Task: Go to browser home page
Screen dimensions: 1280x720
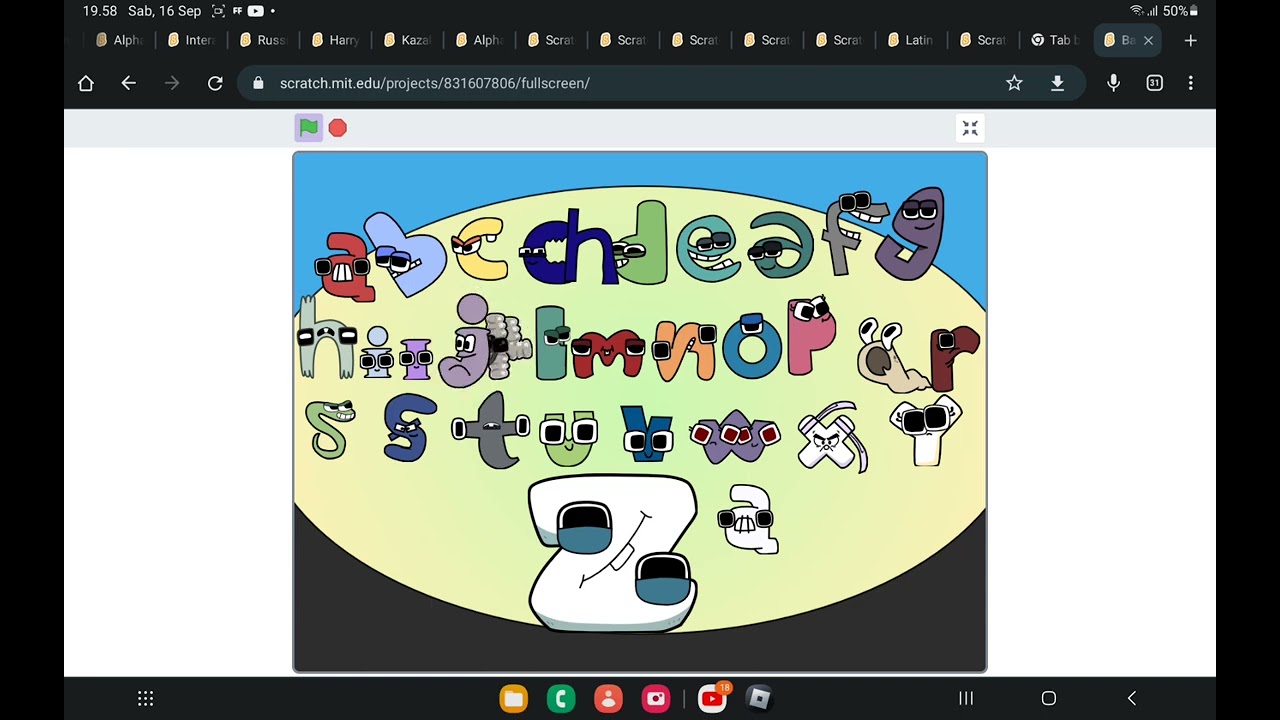Action: click(x=86, y=83)
